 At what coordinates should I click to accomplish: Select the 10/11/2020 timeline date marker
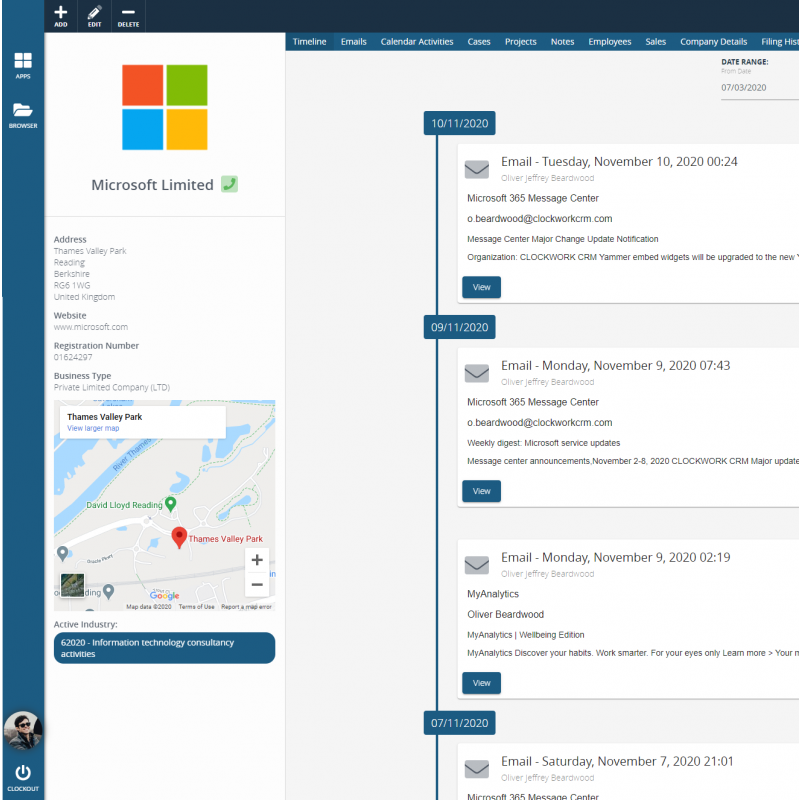(459, 123)
